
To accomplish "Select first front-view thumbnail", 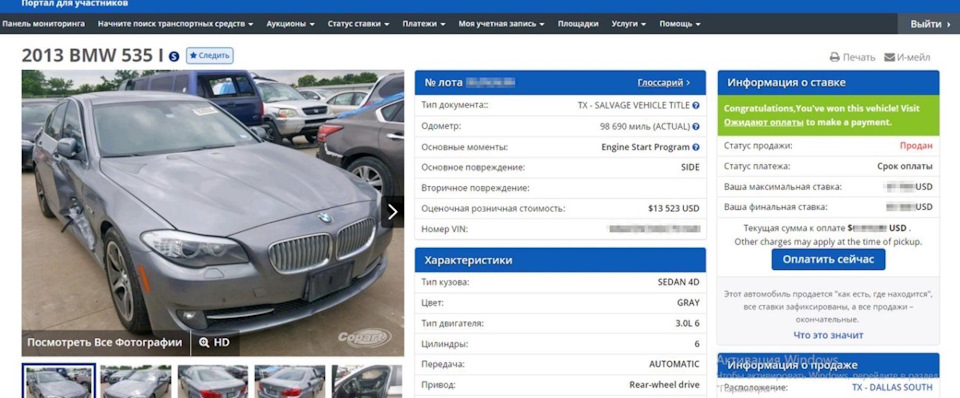I will (59, 381).
